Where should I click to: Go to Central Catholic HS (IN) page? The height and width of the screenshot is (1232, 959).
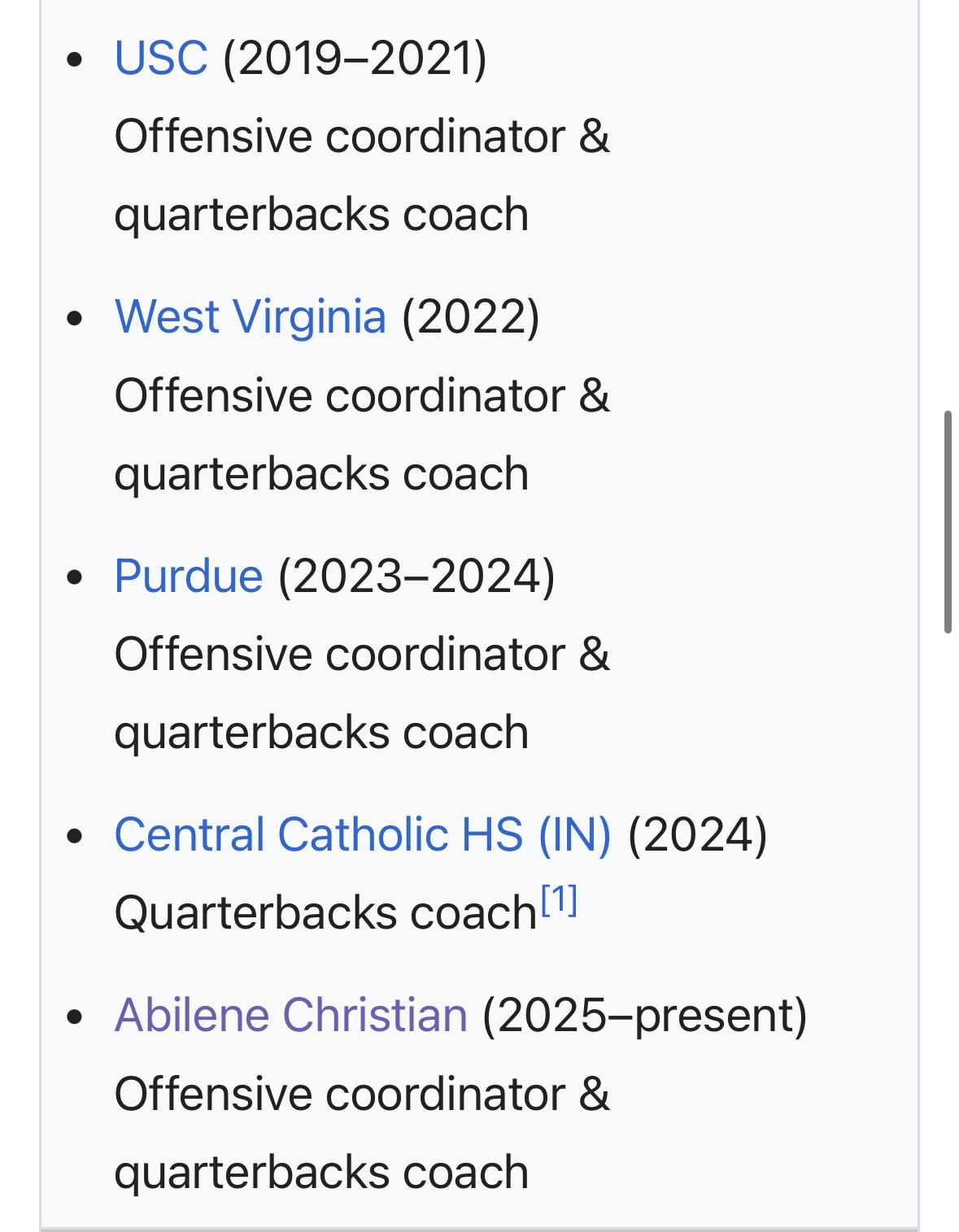363,835
